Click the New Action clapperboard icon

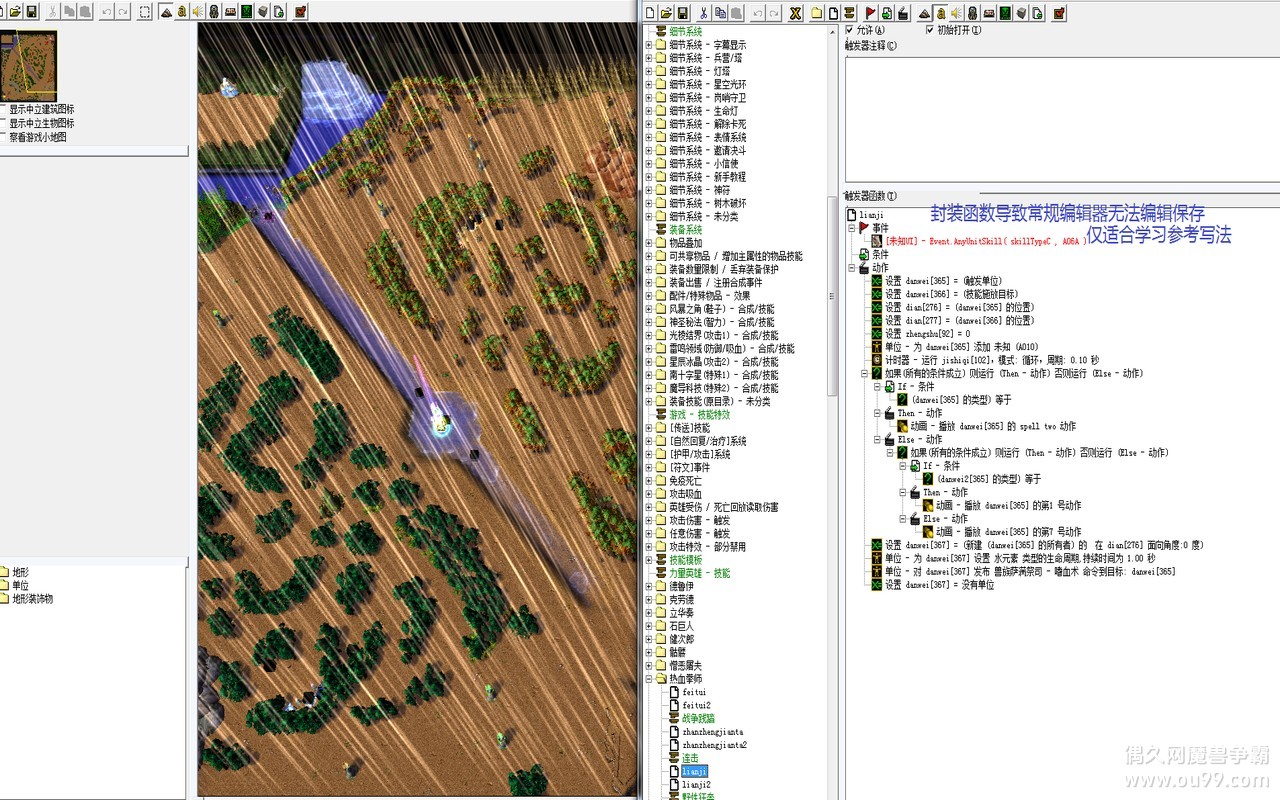point(903,13)
